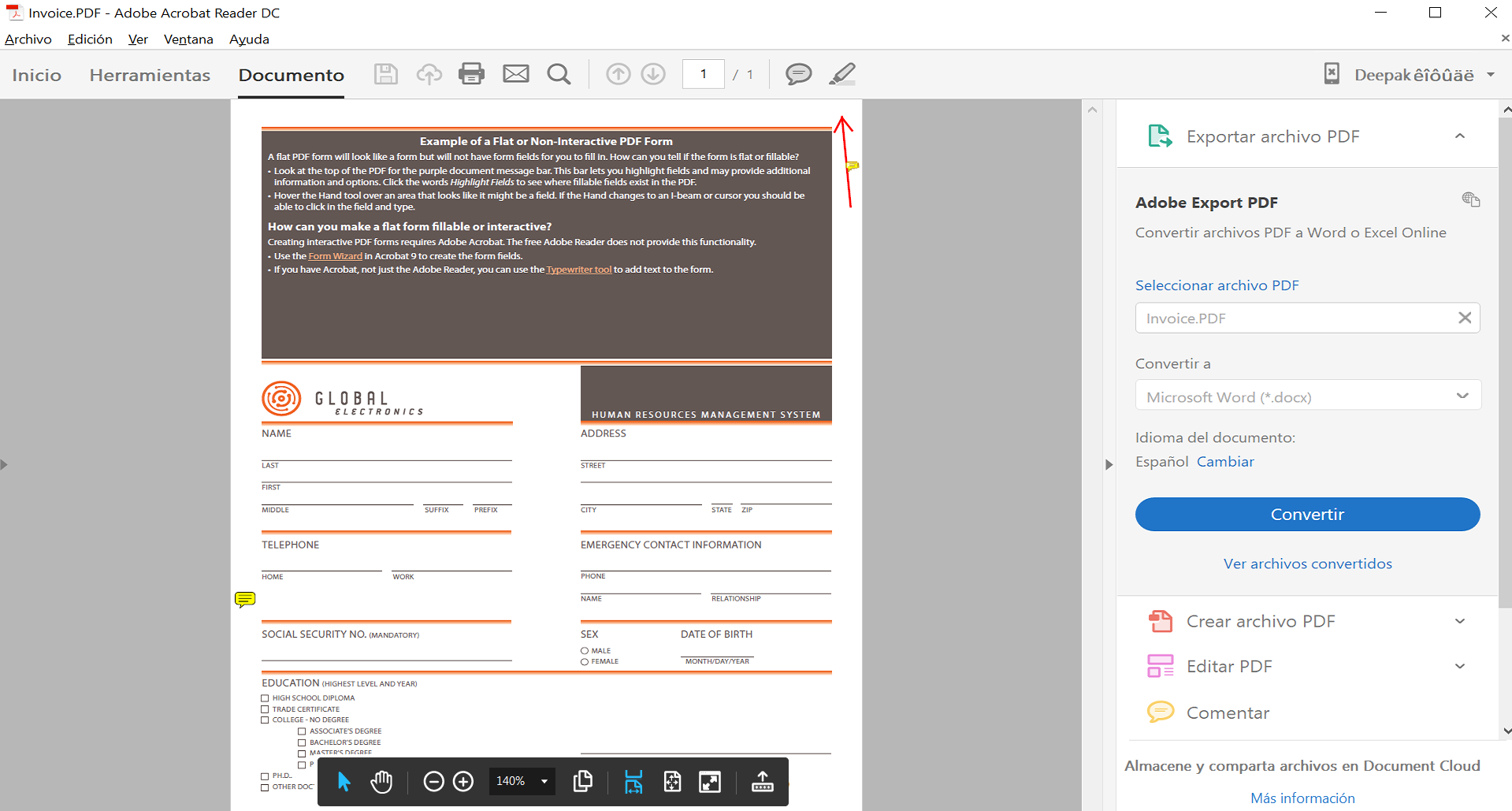
Task: Expand the Editar PDF section
Action: pos(1460,666)
